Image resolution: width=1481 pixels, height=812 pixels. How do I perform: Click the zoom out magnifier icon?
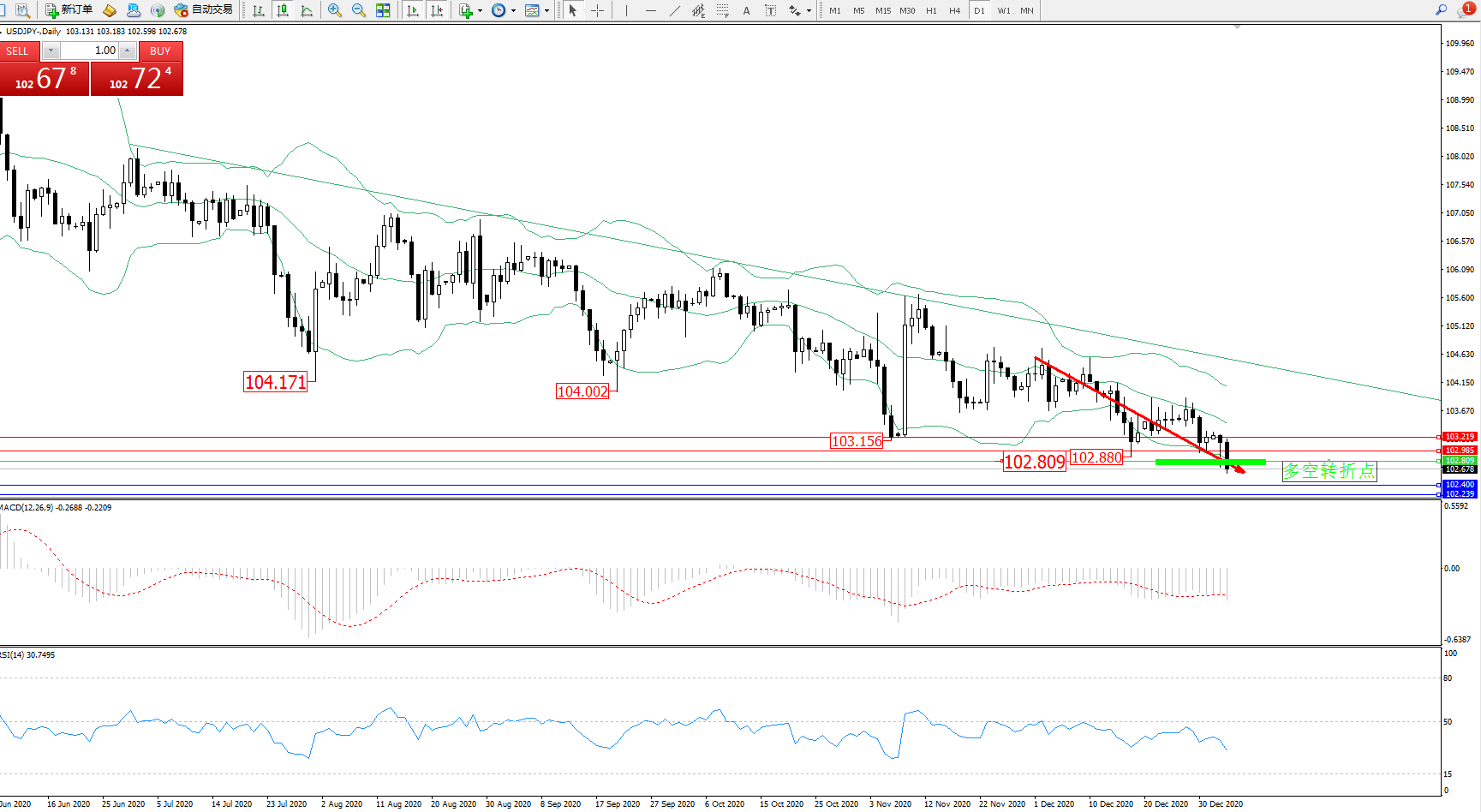click(x=358, y=10)
